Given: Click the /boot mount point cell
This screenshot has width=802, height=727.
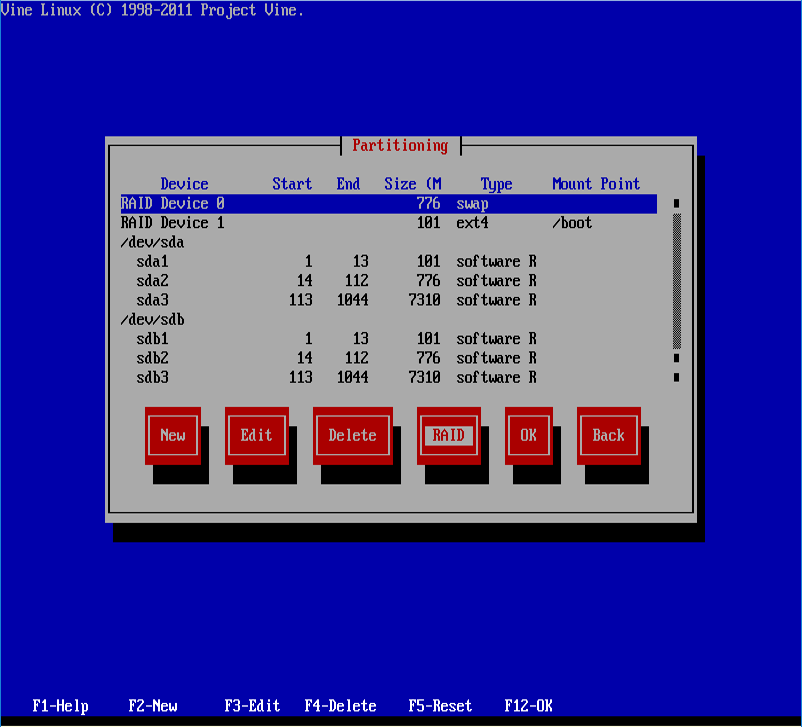Looking at the screenshot, I should [x=572, y=223].
